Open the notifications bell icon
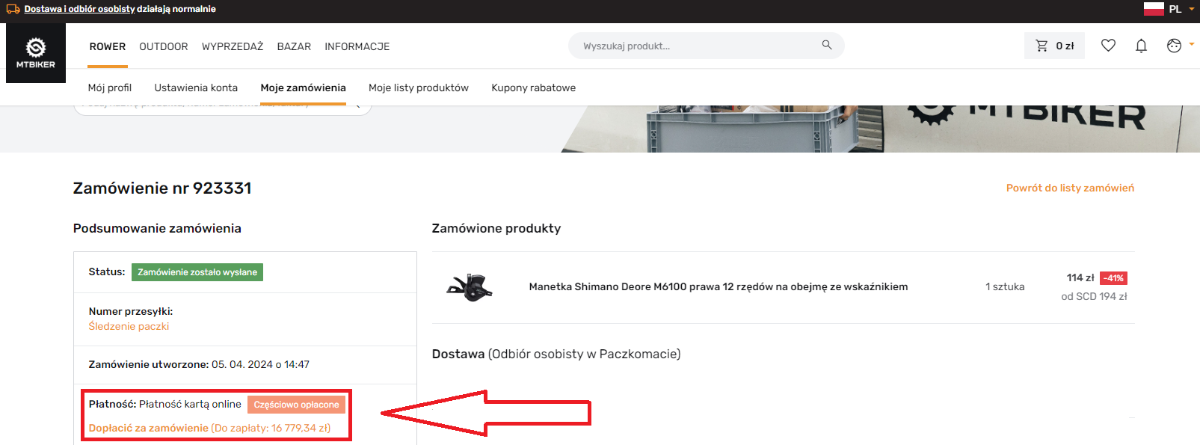The image size is (1200, 445). point(1141,46)
